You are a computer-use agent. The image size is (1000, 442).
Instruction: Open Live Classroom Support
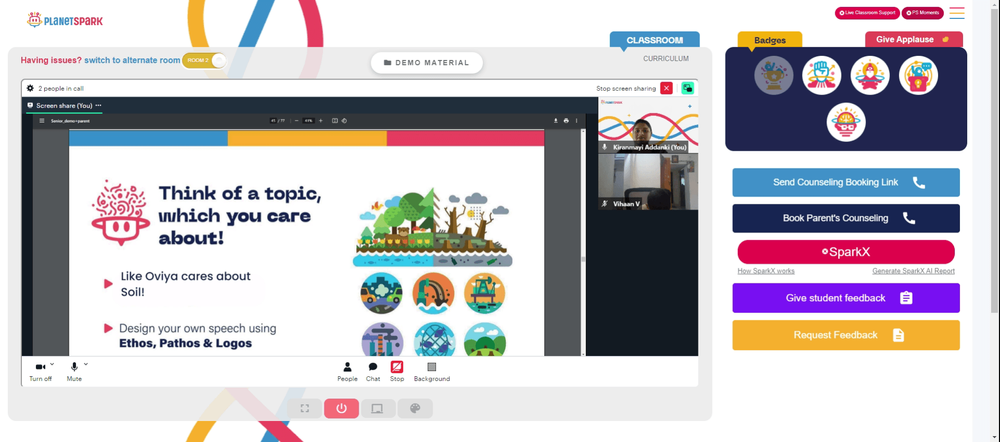coord(867,13)
